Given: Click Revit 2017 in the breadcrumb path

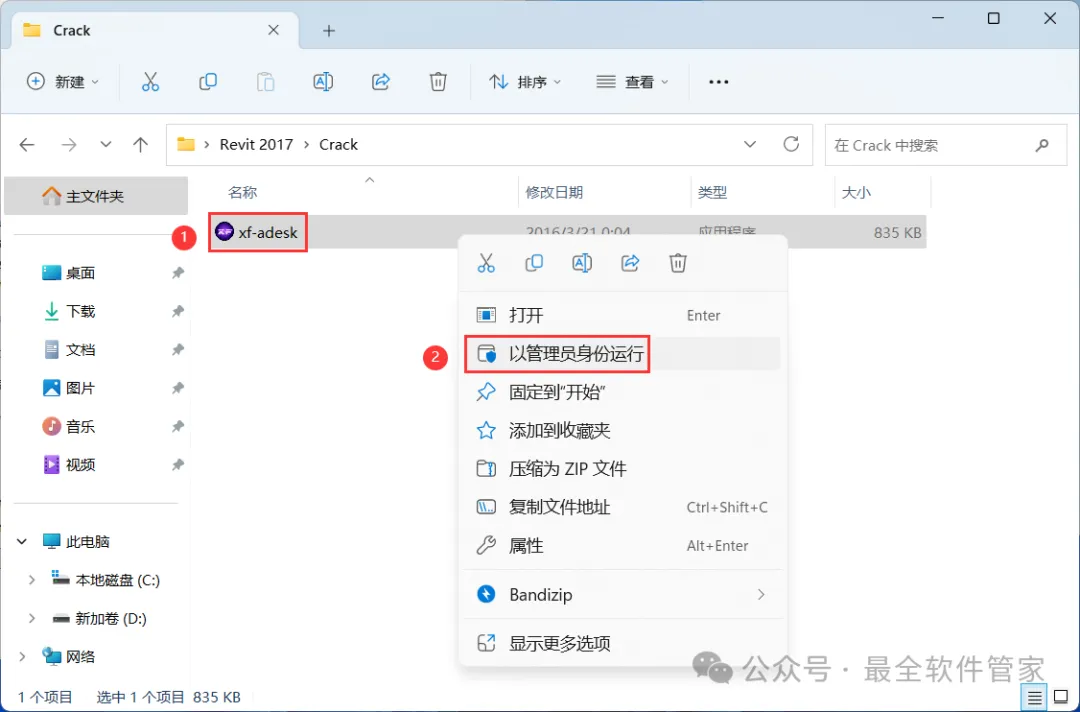Looking at the screenshot, I should click(256, 145).
